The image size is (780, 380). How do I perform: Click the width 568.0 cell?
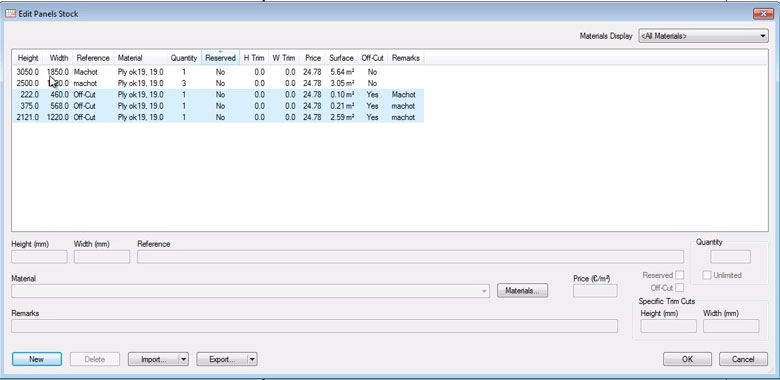click(x=59, y=106)
